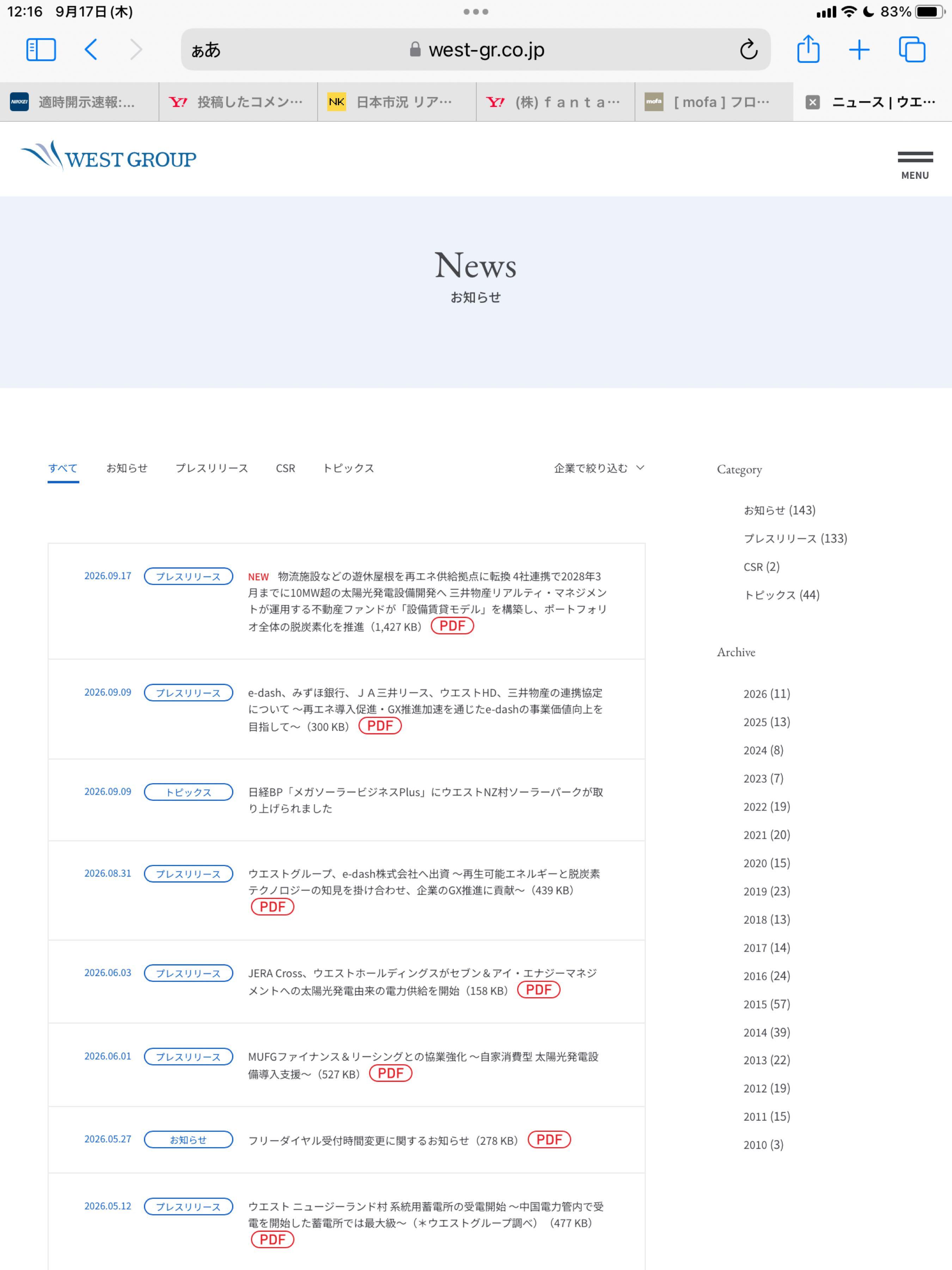Viewport: 952px width, 1270px height.
Task: Open the ぁあ reader and text size menu
Action: coord(206,50)
